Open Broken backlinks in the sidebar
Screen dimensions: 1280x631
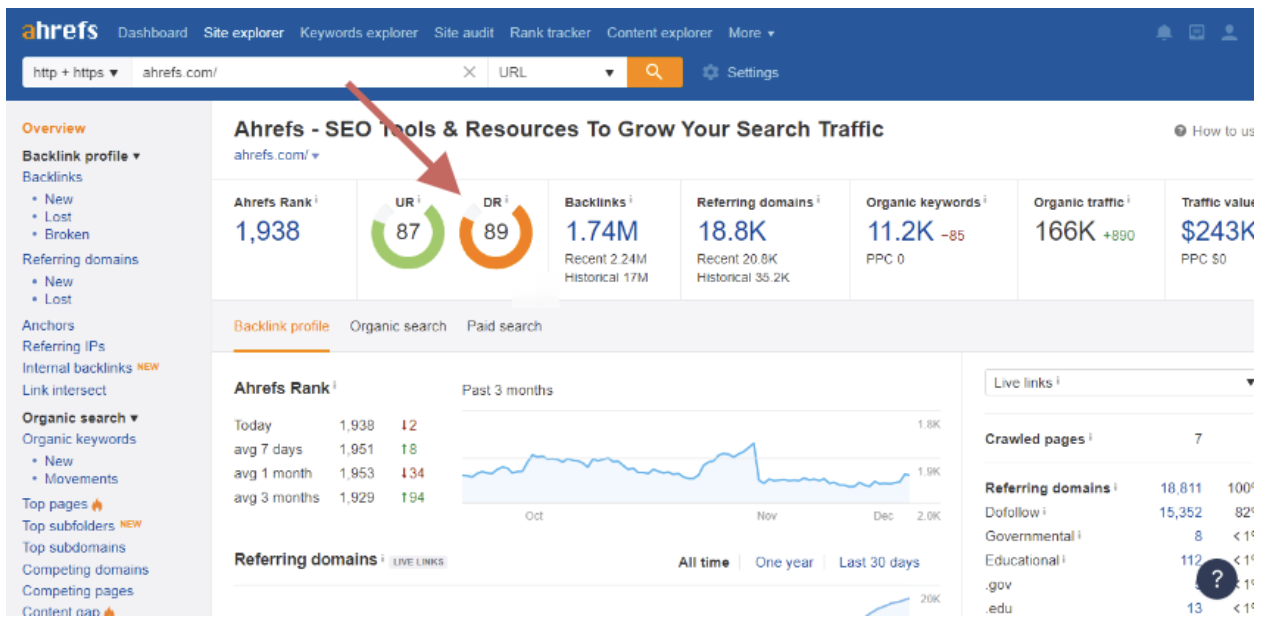tap(67, 234)
